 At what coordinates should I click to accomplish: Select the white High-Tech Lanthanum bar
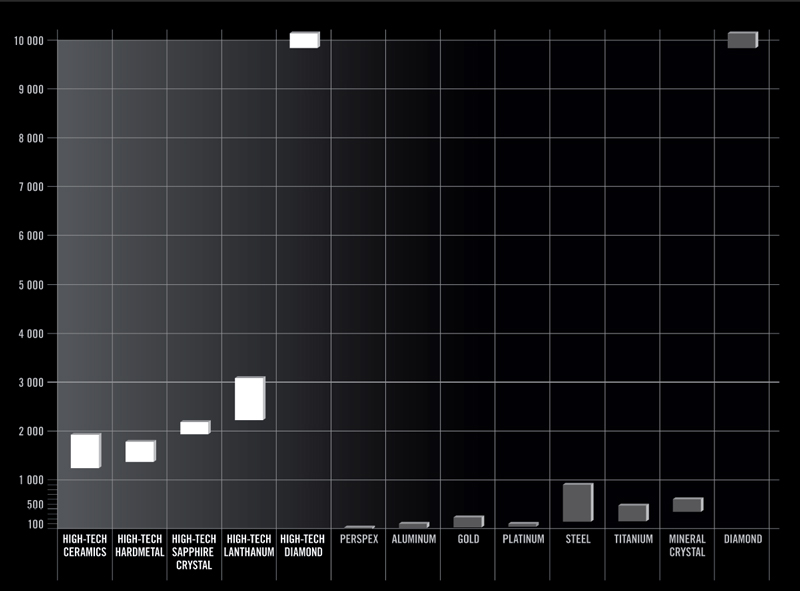(x=249, y=399)
